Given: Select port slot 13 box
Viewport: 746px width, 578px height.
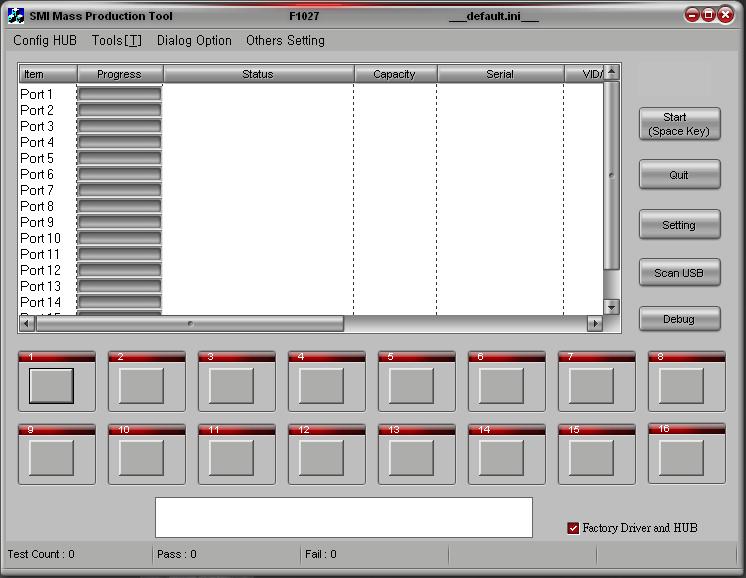Looking at the screenshot, I should tap(411, 458).
